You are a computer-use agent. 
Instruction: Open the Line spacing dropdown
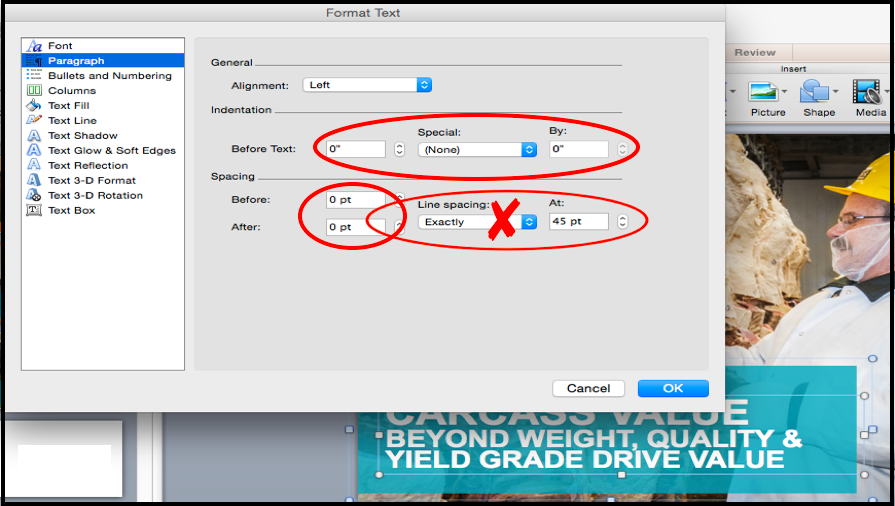click(x=477, y=222)
